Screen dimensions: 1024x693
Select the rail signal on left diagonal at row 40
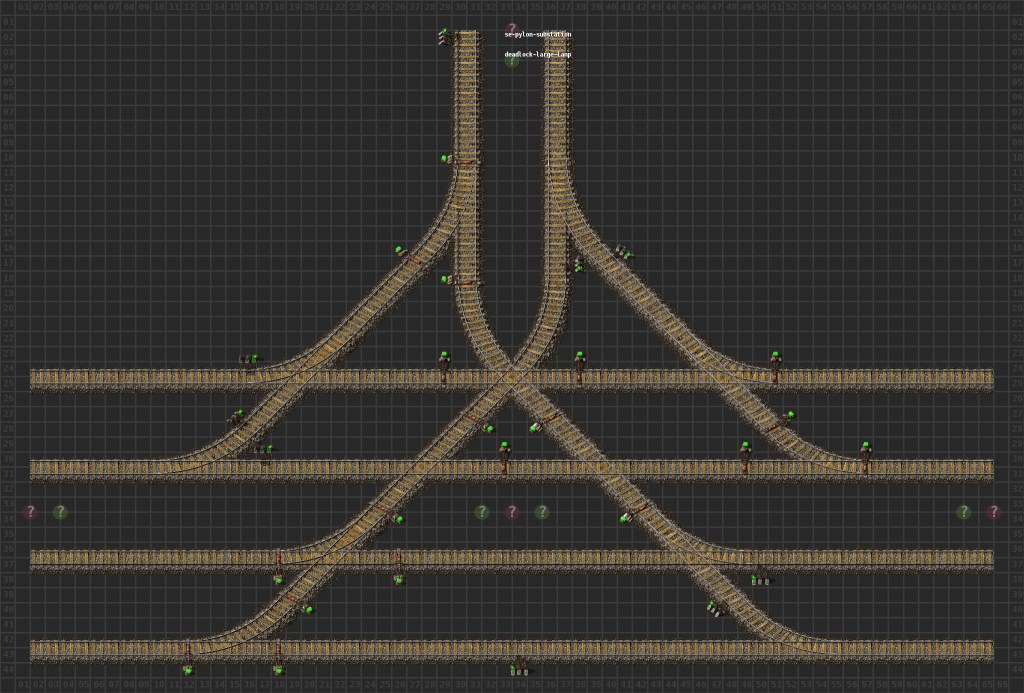[x=308, y=609]
